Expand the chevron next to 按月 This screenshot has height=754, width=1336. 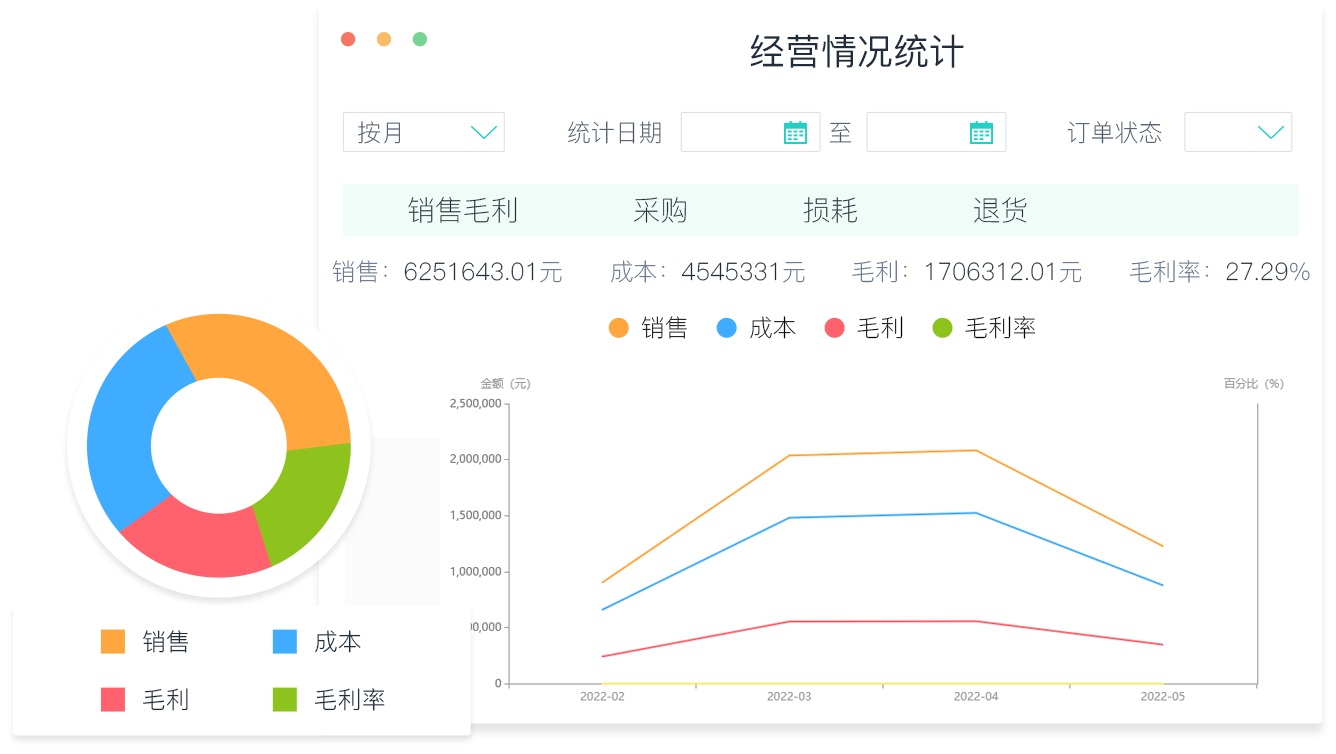pos(484,131)
